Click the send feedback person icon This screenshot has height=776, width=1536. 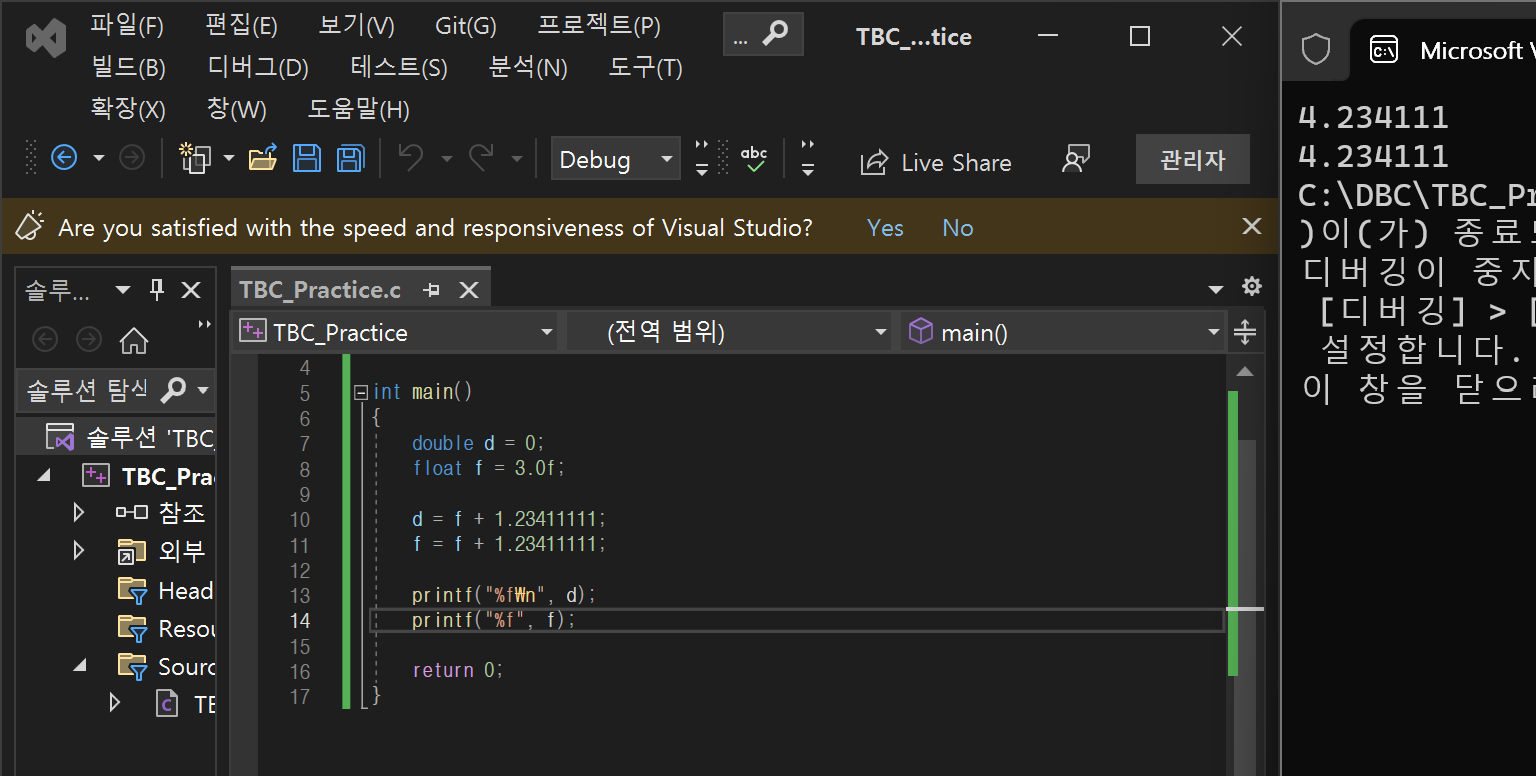pyautogui.click(x=1076, y=159)
